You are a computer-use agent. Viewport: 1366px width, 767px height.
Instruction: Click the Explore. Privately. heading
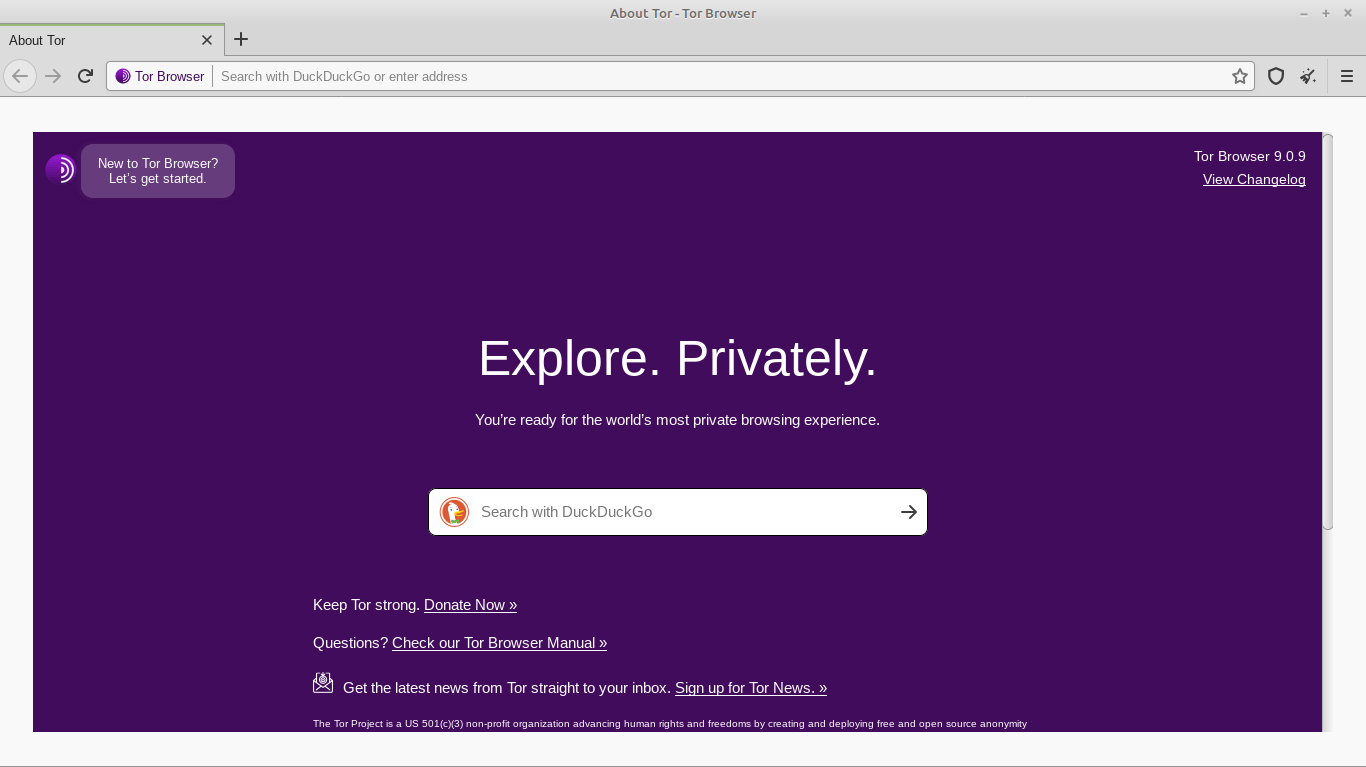coord(678,358)
